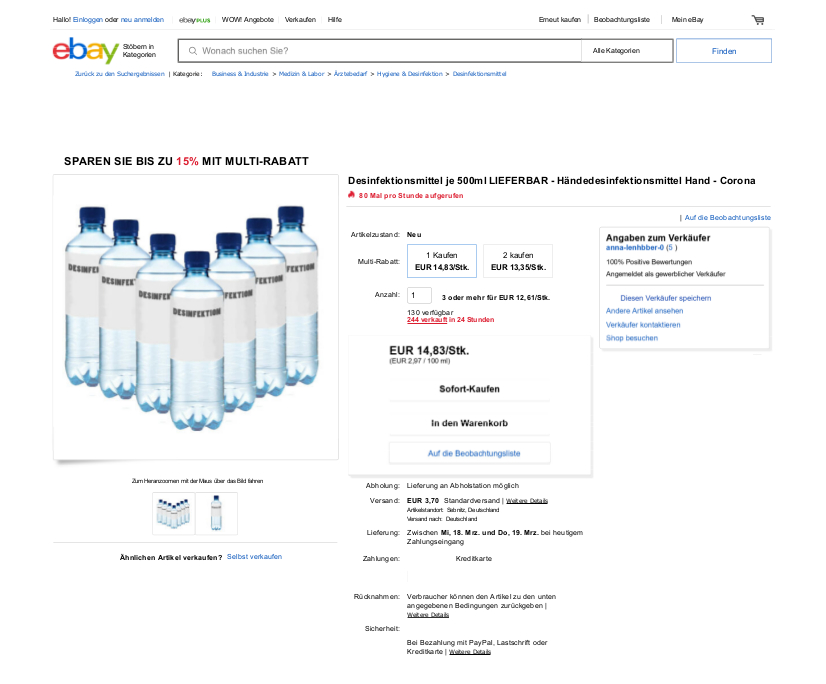Image resolution: width=826 pixels, height=684 pixels.
Task: Click the blue 'Finden' search button
Action: tap(723, 51)
